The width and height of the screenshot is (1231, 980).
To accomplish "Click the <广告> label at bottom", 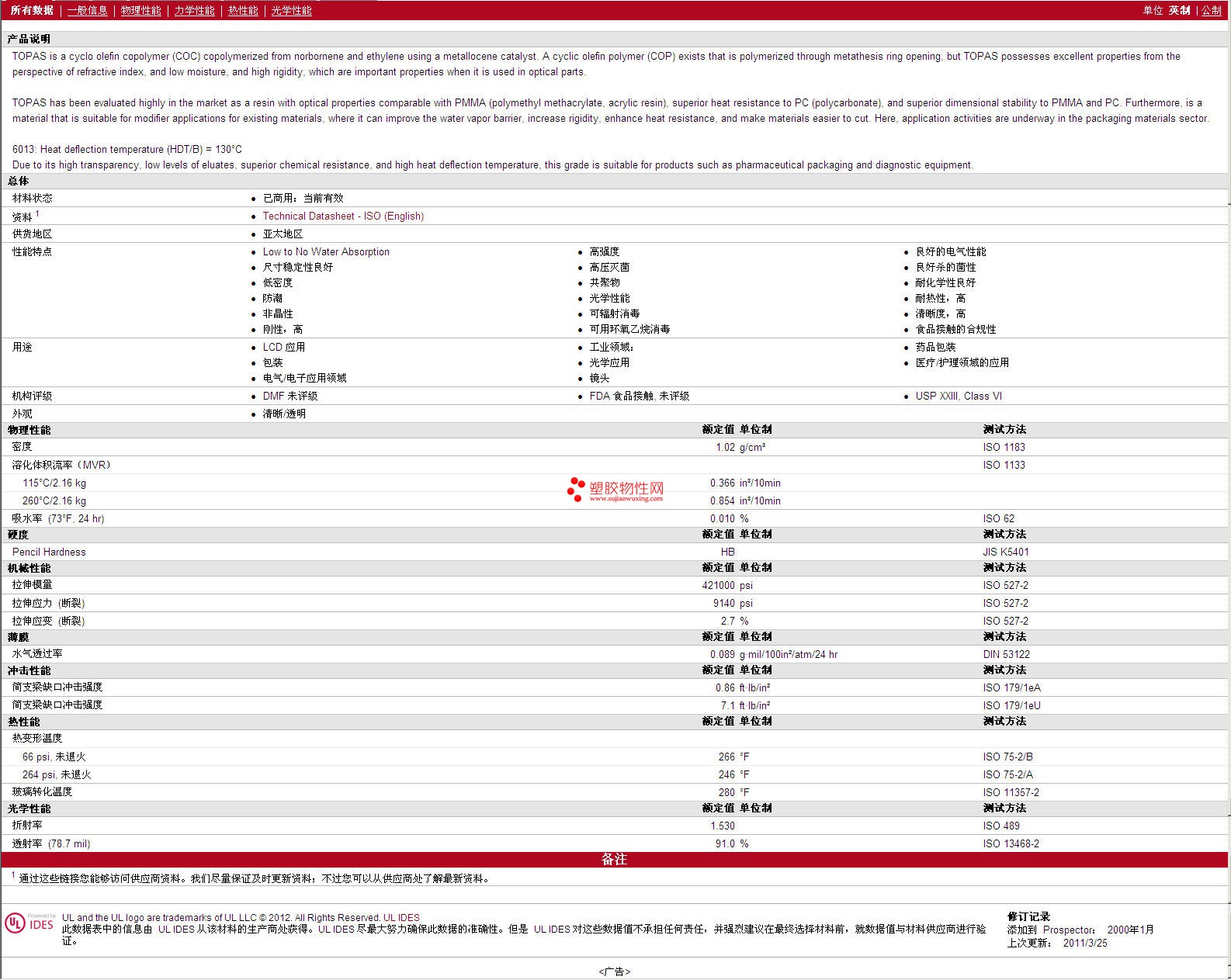I will click(614, 971).
